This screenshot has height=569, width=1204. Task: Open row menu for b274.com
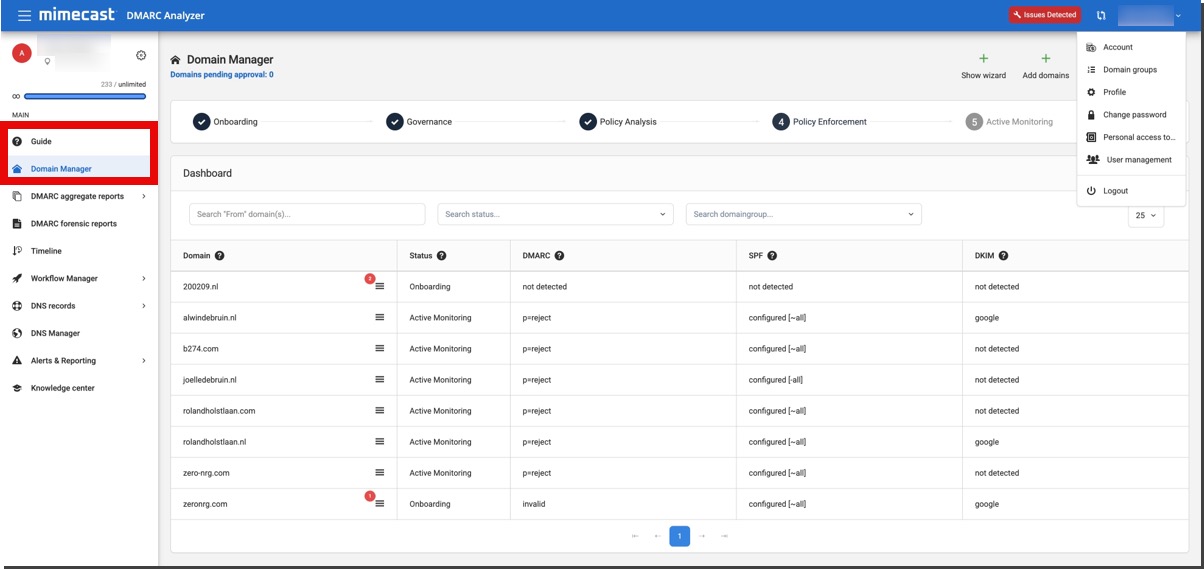pos(379,349)
